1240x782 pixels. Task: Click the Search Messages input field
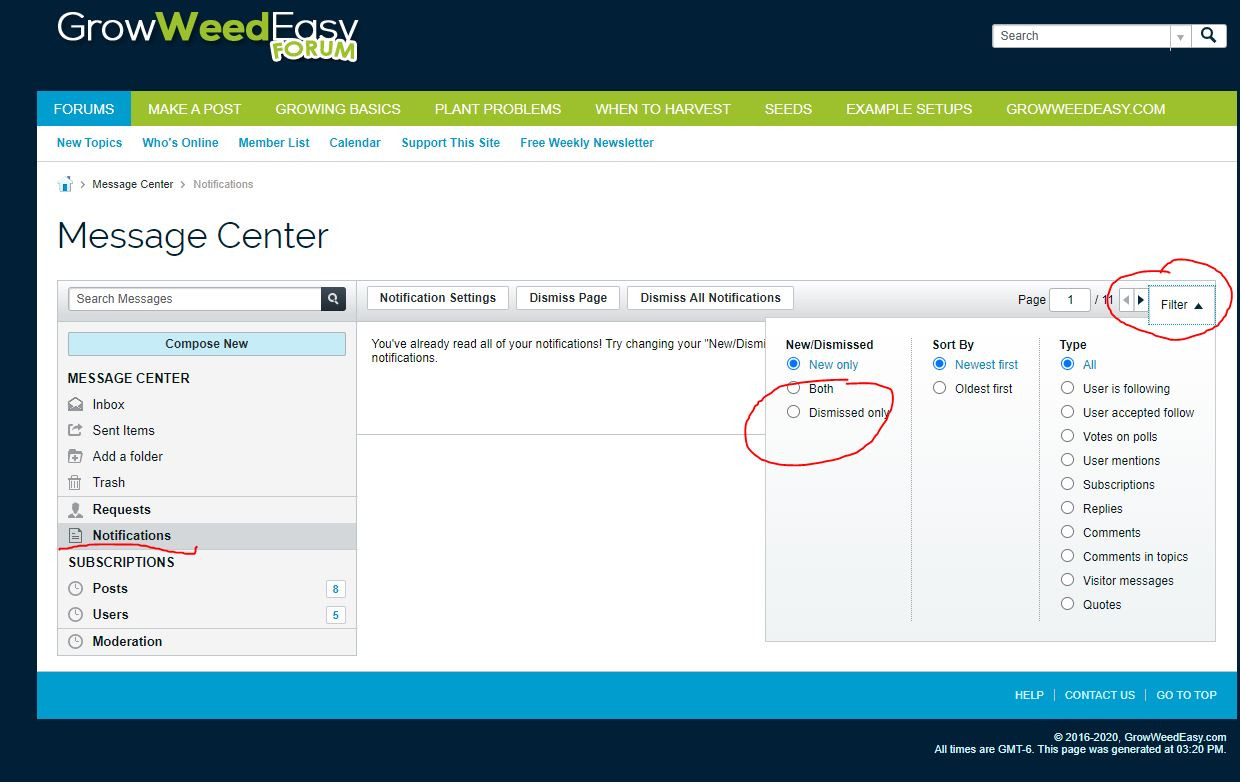pos(194,299)
